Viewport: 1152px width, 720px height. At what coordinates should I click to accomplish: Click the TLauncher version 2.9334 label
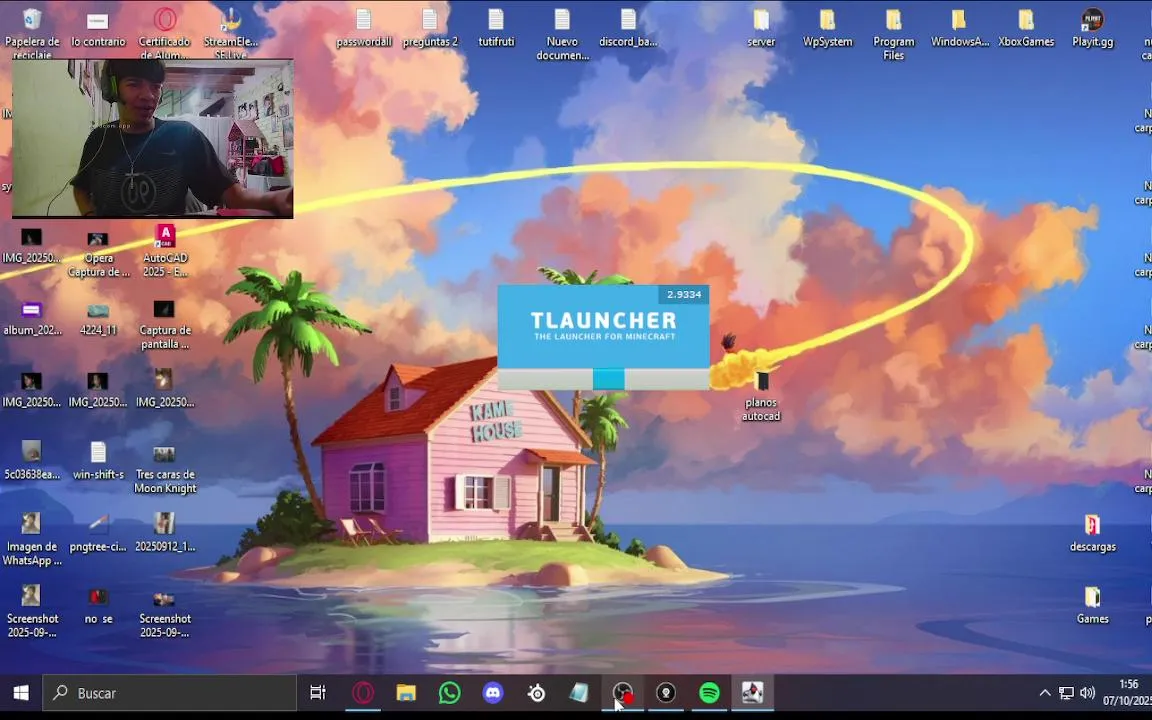pos(684,295)
